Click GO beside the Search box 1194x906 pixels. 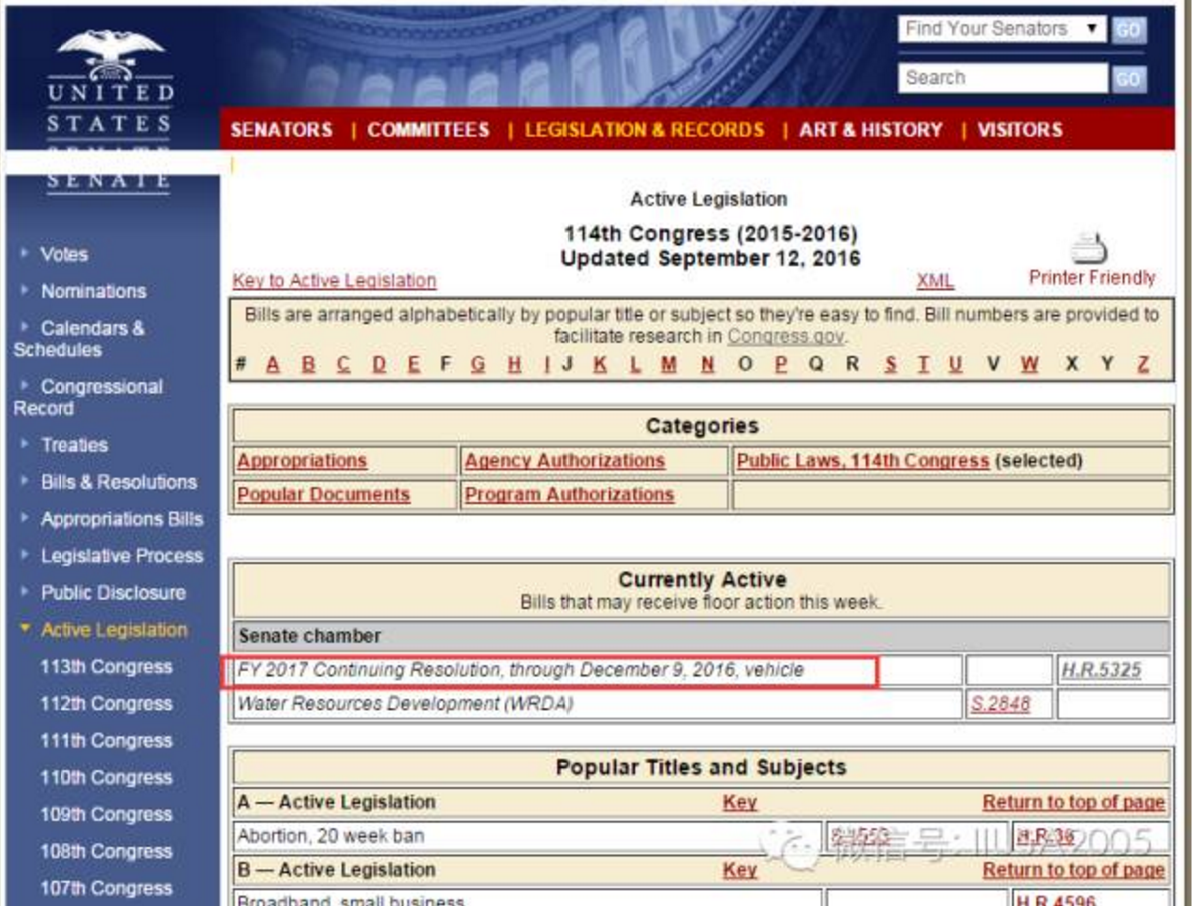click(1129, 78)
